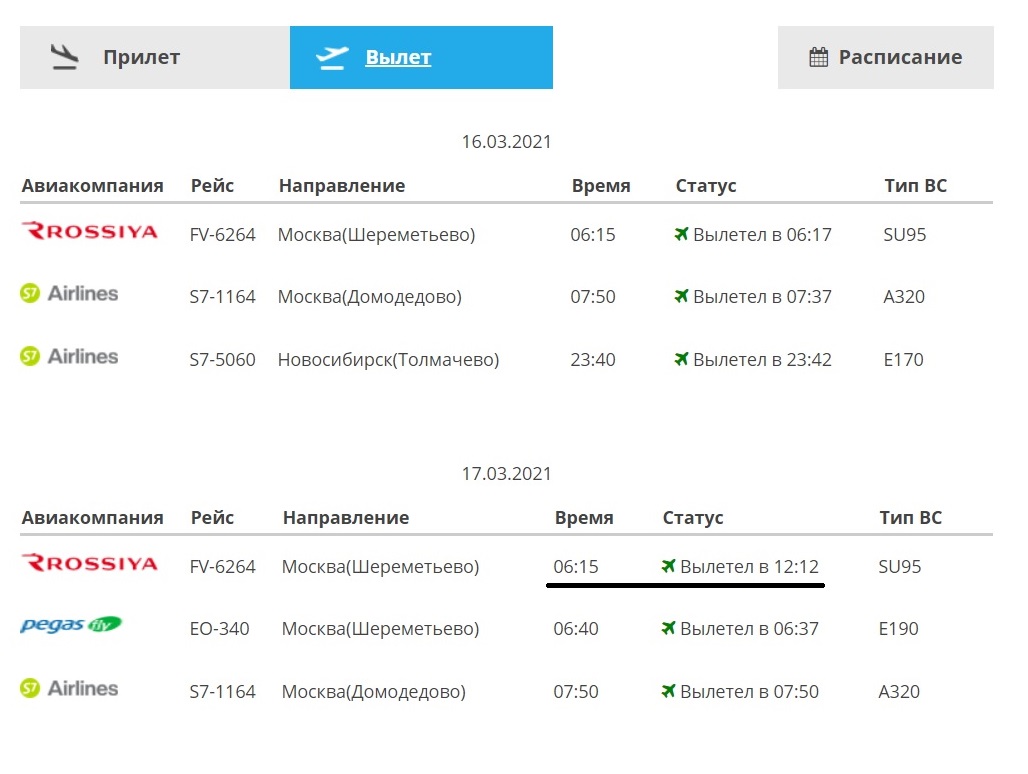Screen dimensions: 1028x774
Task: Click Авиакомпания header in the 16.03.2021 table
Action: pos(92,186)
